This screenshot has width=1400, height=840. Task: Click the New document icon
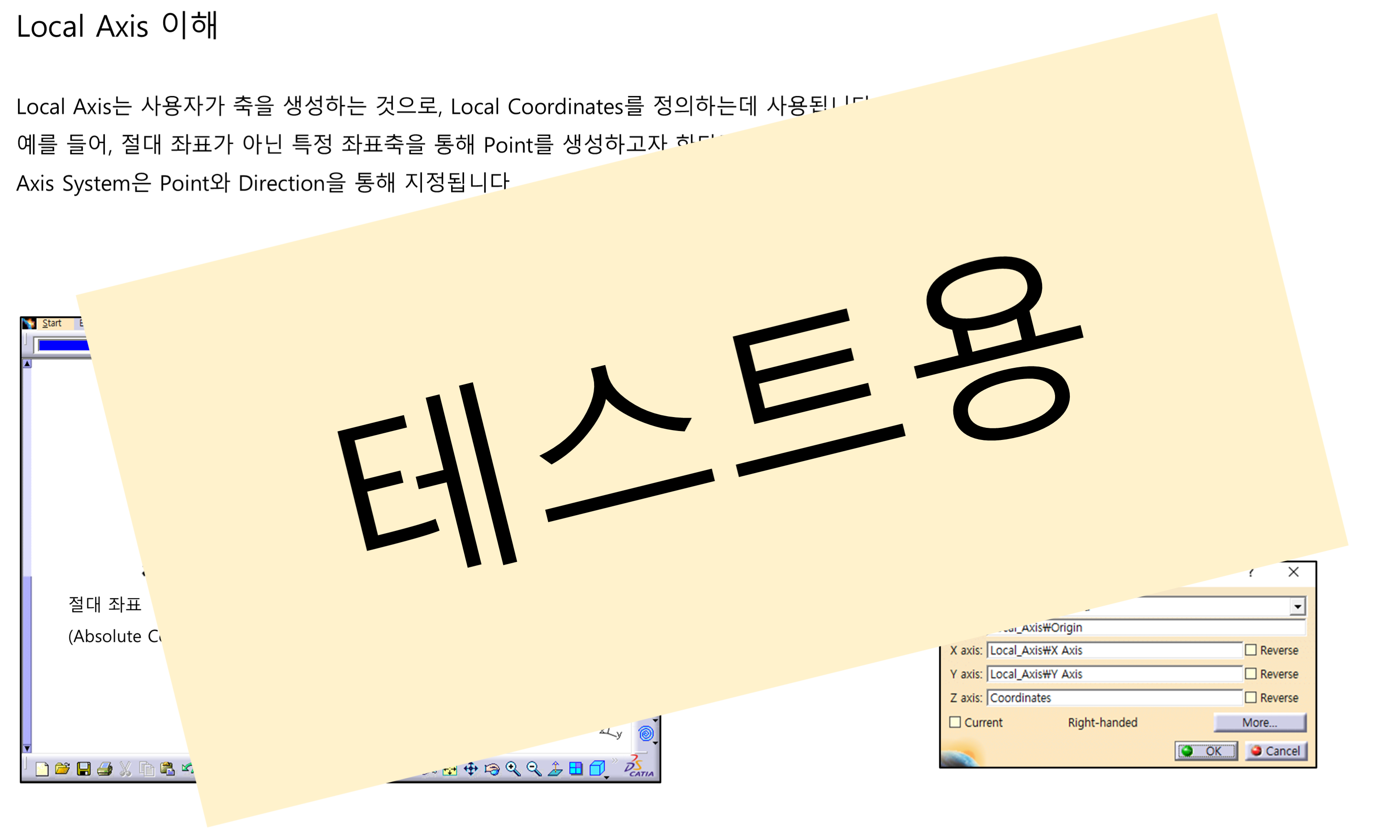click(42, 769)
